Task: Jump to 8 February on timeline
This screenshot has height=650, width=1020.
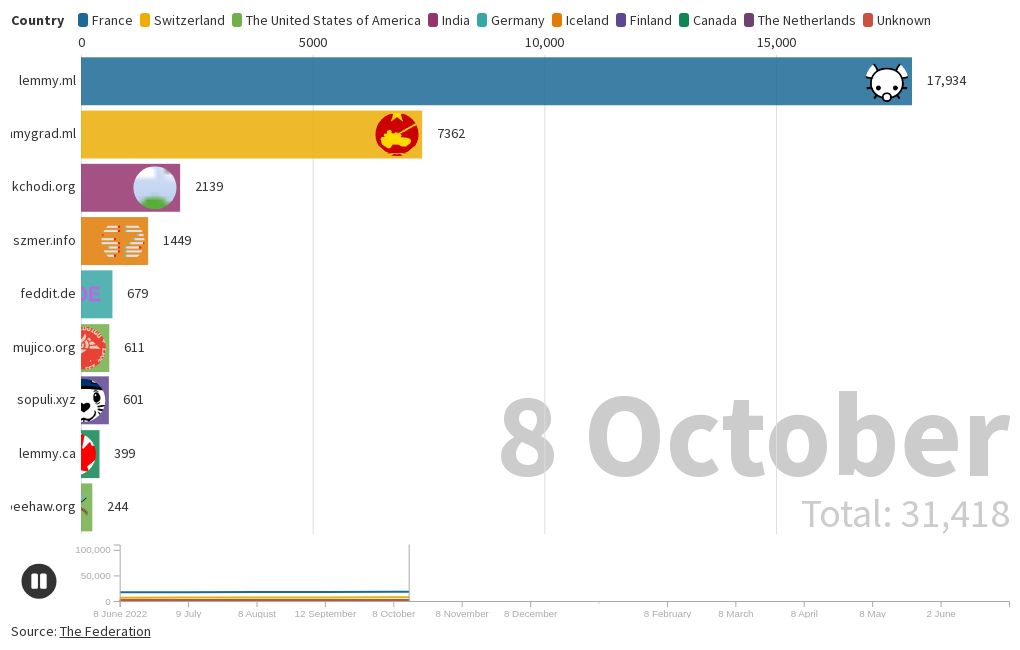Action: tap(667, 613)
